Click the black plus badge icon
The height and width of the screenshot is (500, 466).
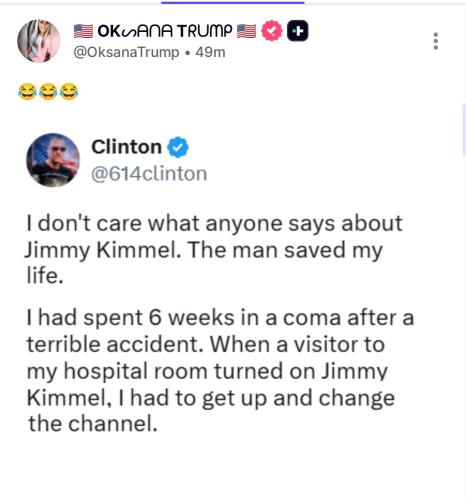click(x=298, y=31)
